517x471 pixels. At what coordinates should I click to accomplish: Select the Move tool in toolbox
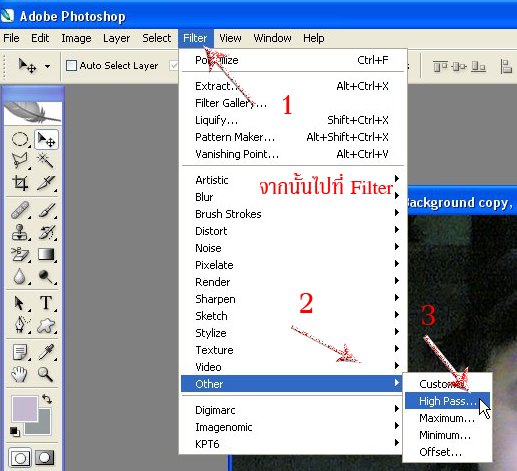click(x=46, y=139)
